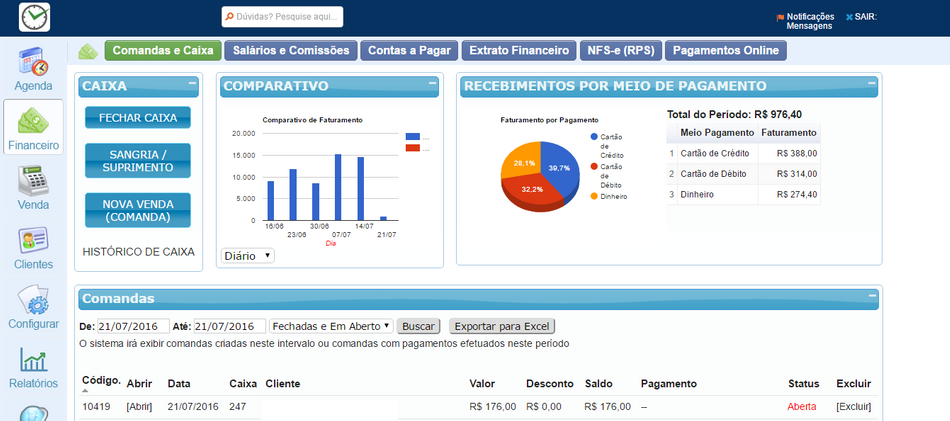Image resolution: width=950 pixels, height=421 pixels.
Task: Collapse the Recebimentos por Meio de Pagamento panel
Action: click(872, 86)
